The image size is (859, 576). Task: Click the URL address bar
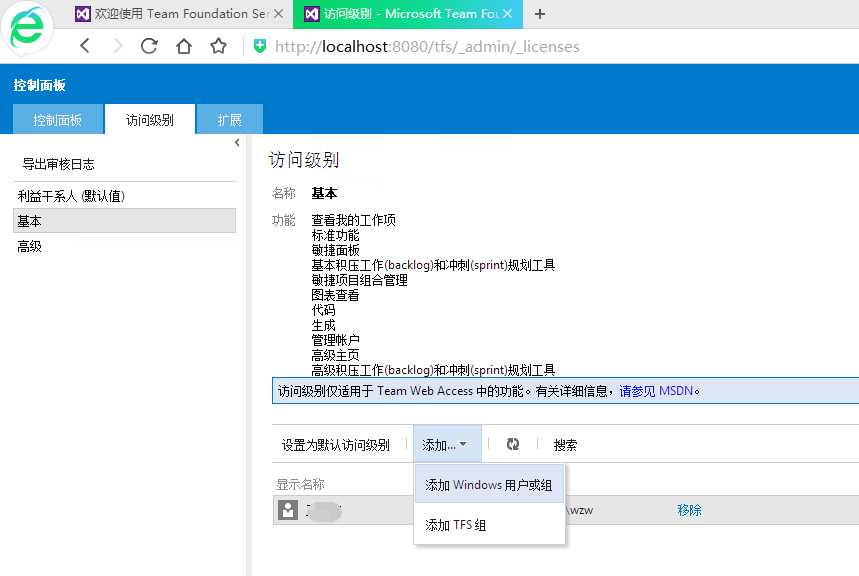pos(427,47)
